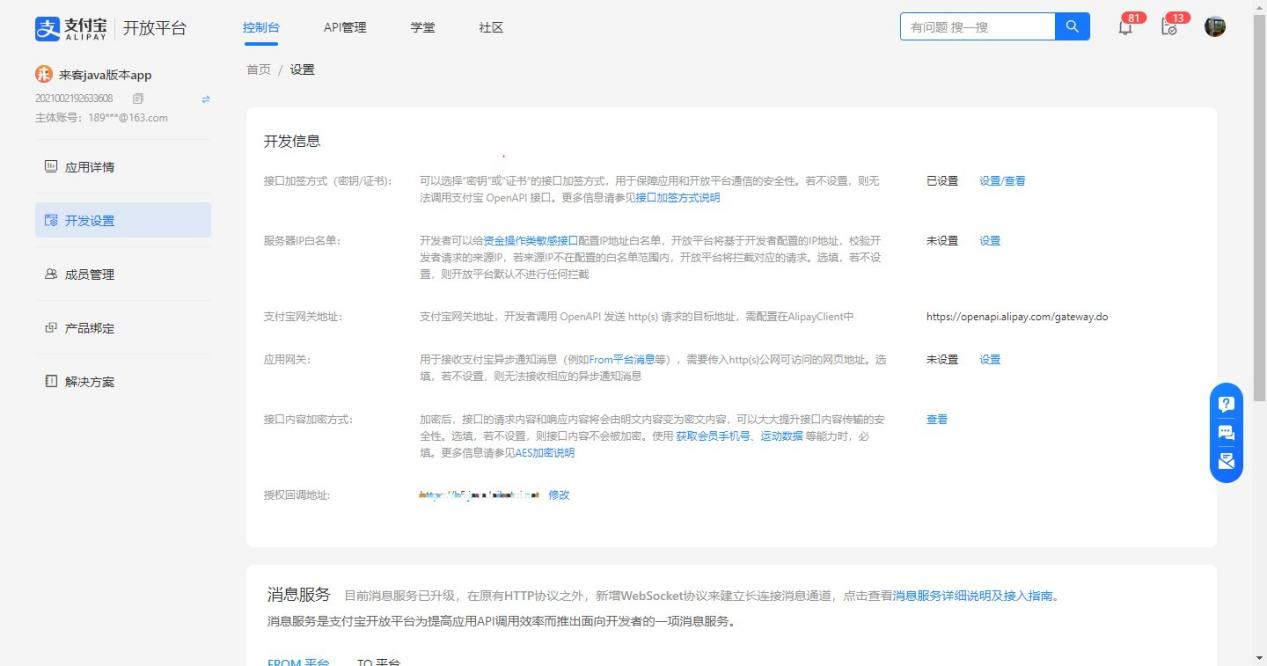This screenshot has height=666, width=1267.
Task: Click the floating mail feedback icon
Action: [x=1227, y=461]
